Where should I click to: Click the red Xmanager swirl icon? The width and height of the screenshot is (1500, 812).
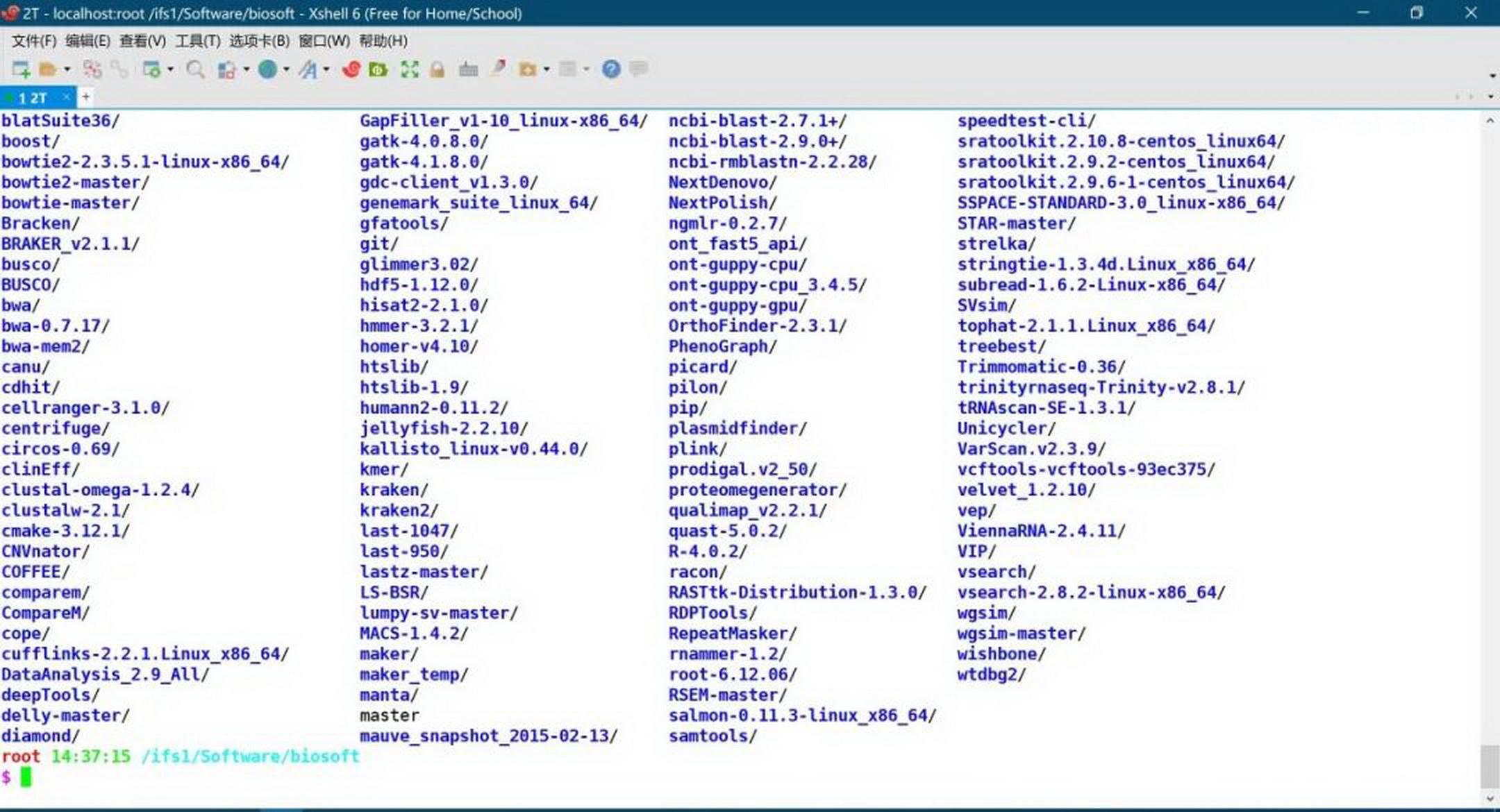click(x=352, y=69)
